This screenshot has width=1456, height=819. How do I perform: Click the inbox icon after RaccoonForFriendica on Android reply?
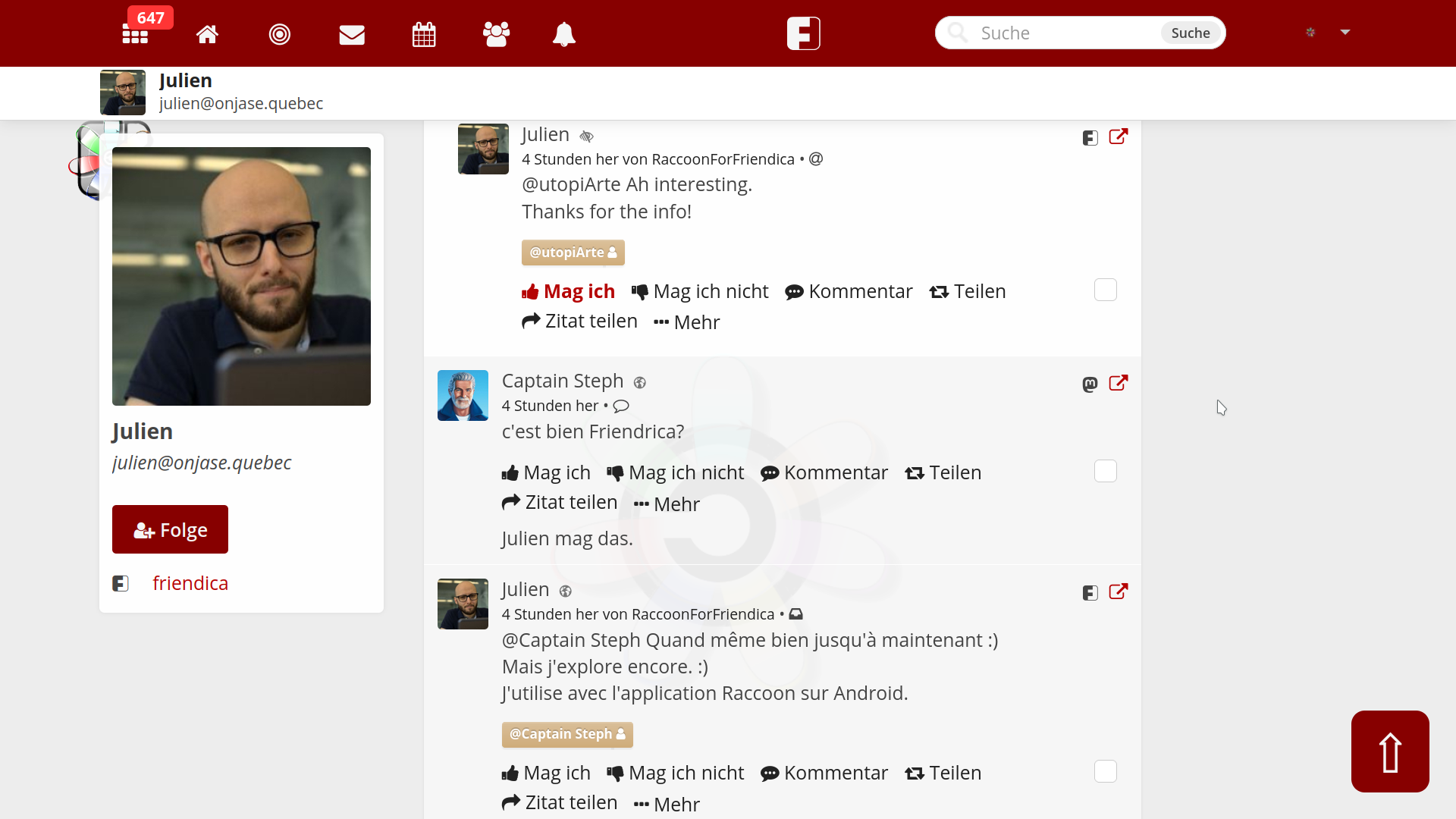796,614
